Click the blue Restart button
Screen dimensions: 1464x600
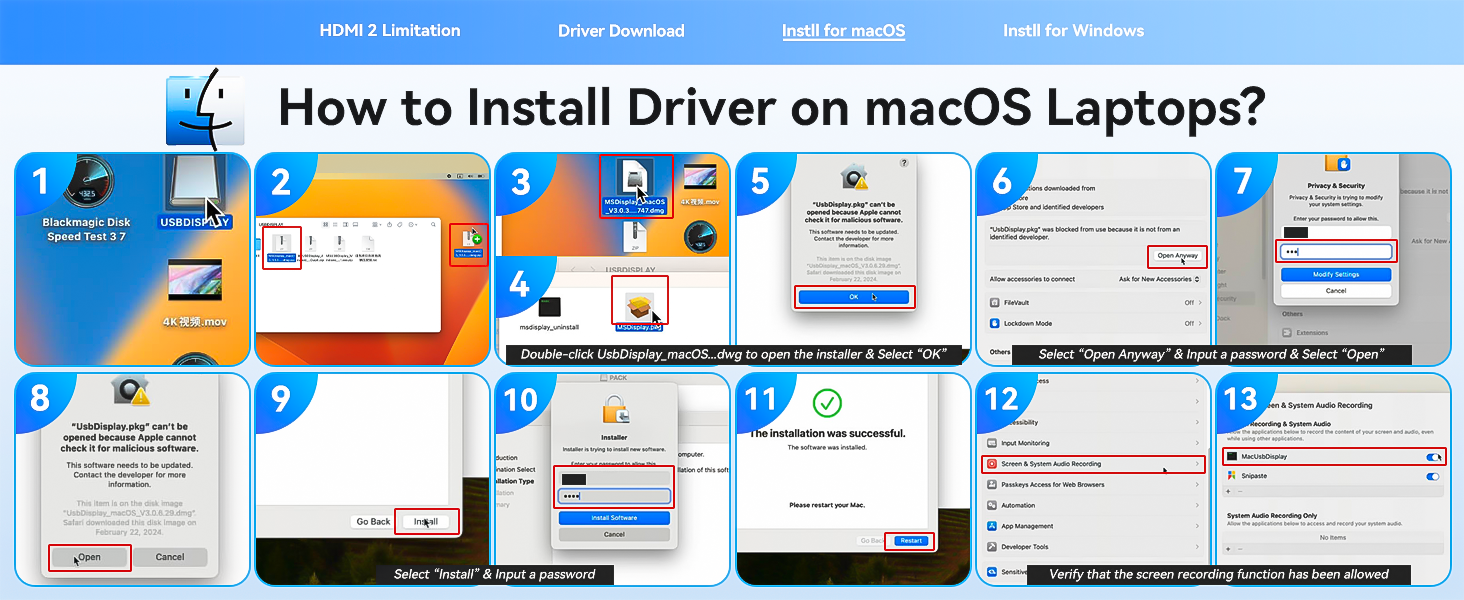(x=910, y=541)
